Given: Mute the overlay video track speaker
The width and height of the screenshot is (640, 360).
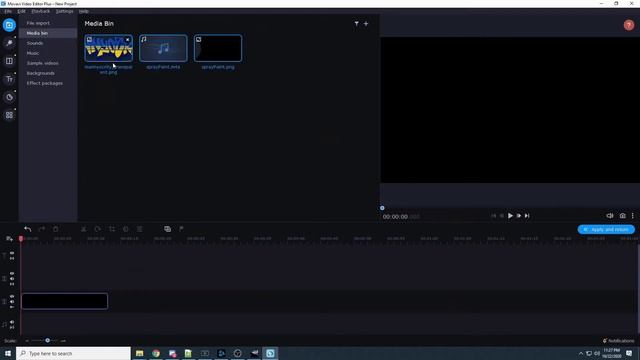Looking at the screenshot, I should pyautogui.click(x=12, y=279).
